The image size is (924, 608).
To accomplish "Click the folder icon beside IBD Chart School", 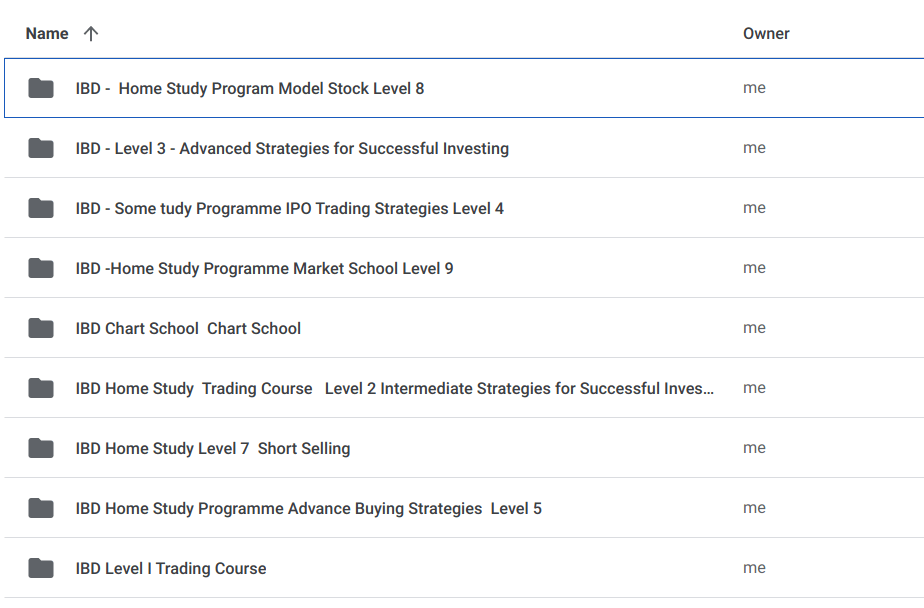I will click(x=40, y=328).
